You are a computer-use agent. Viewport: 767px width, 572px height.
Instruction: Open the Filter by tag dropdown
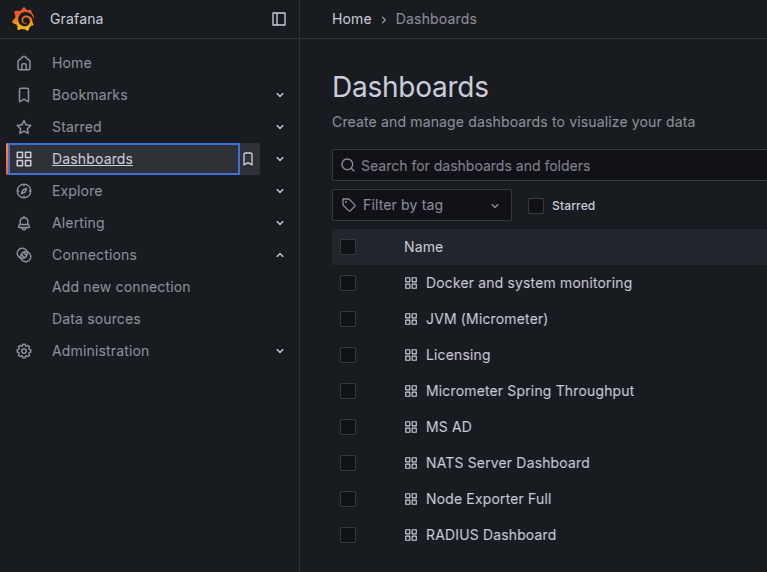coord(421,205)
